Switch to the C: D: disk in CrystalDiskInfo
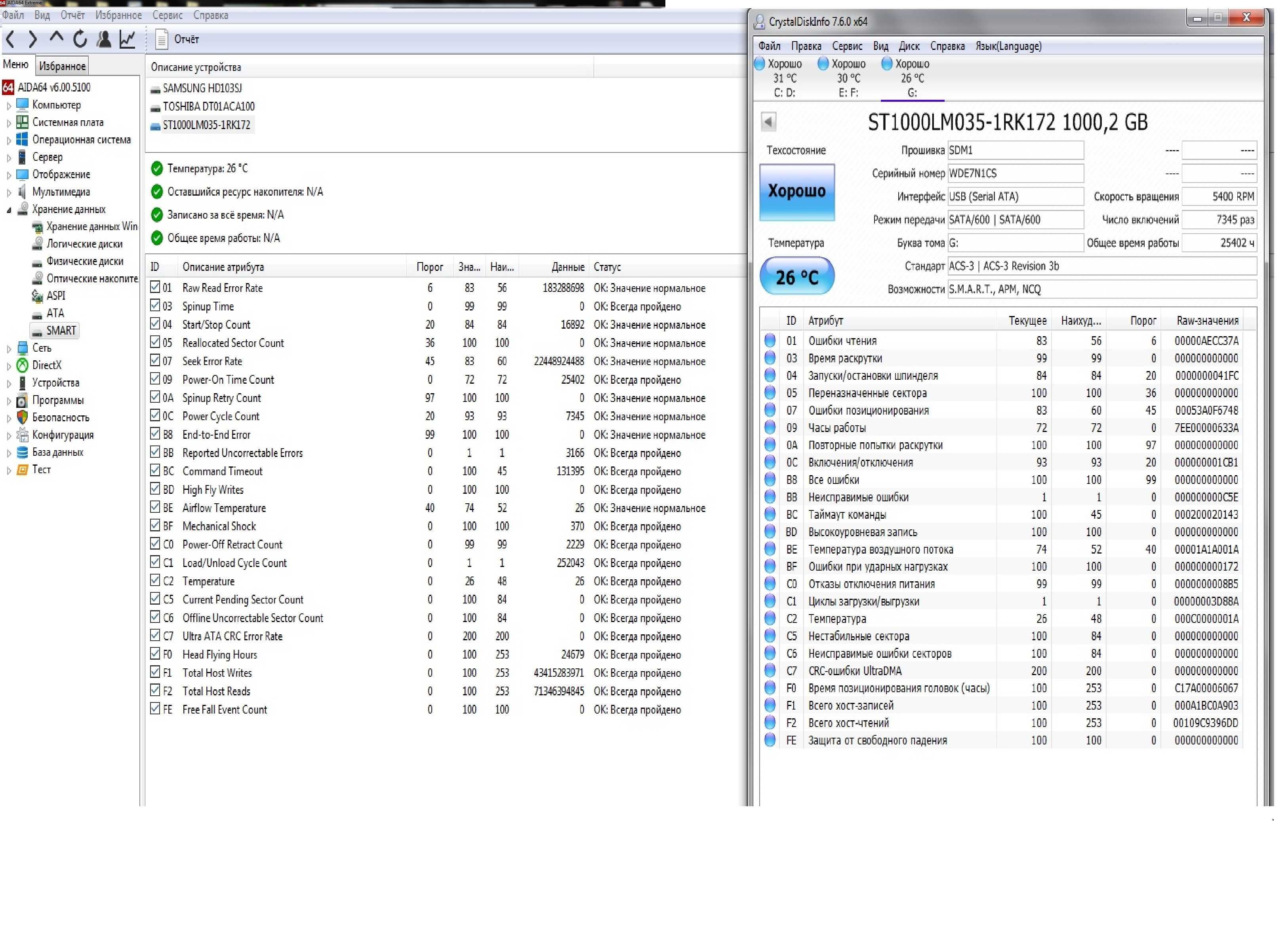The height and width of the screenshot is (944, 1288). 784,78
